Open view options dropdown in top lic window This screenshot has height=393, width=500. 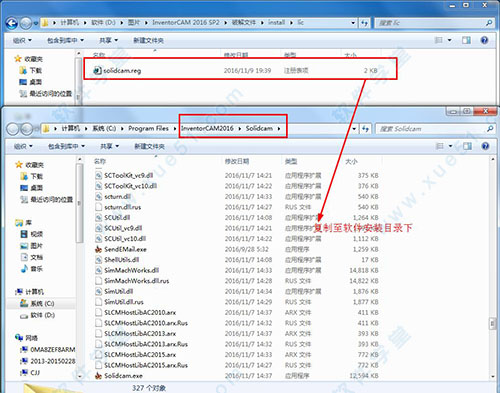pos(450,40)
